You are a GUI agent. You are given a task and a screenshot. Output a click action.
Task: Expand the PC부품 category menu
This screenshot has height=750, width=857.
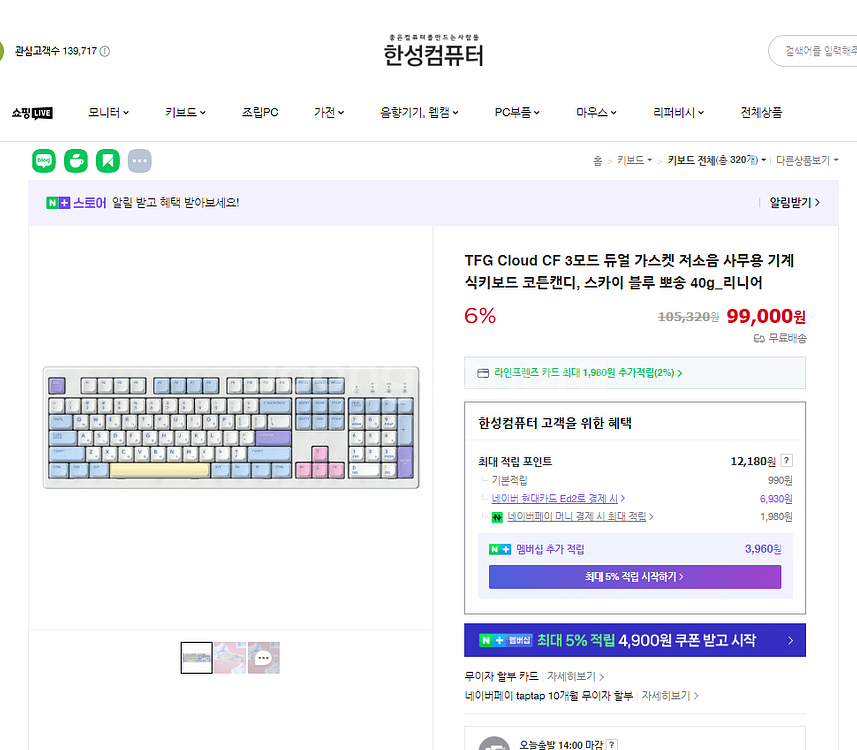pyautogui.click(x=517, y=113)
